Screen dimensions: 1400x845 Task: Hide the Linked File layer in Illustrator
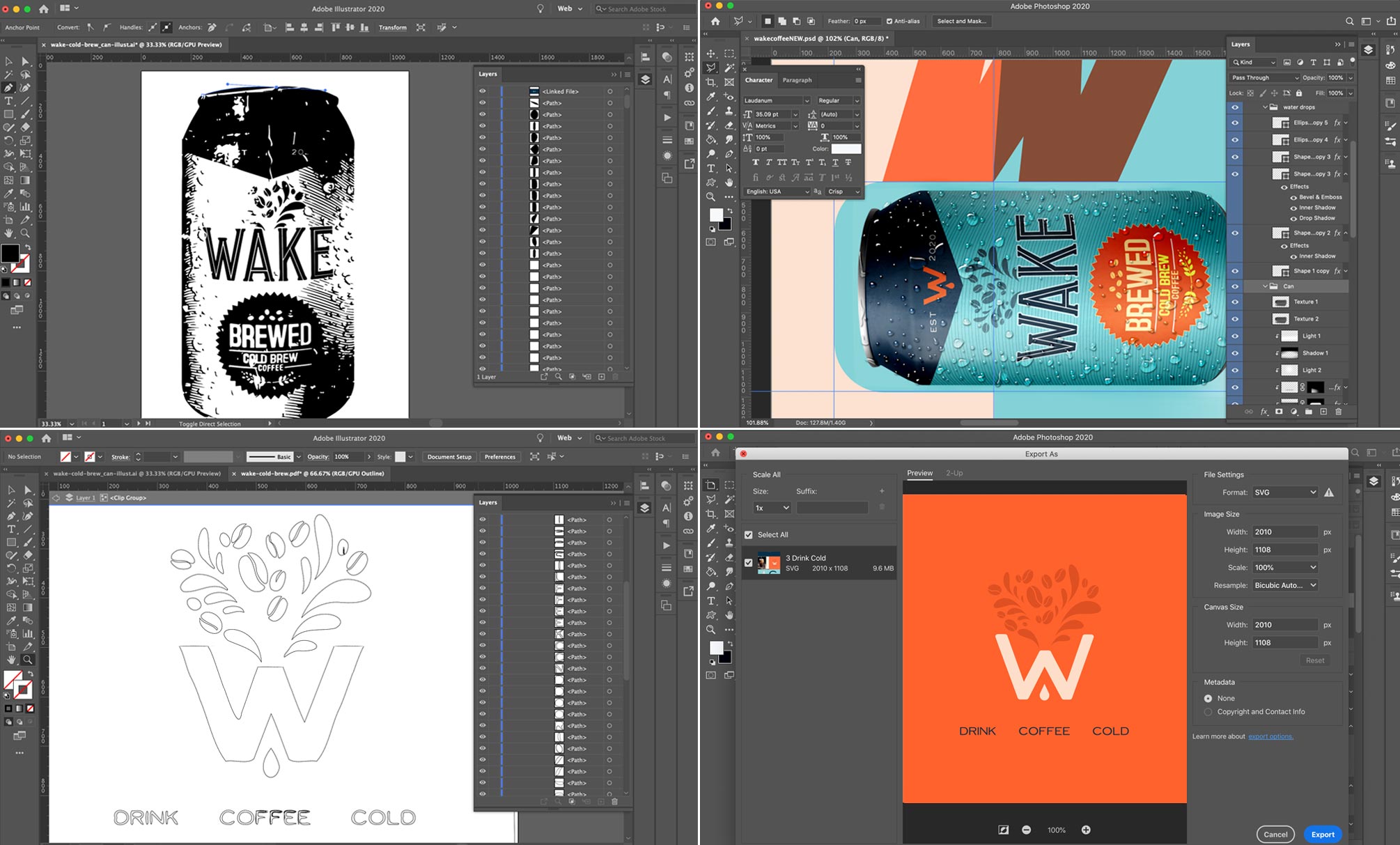(482, 91)
